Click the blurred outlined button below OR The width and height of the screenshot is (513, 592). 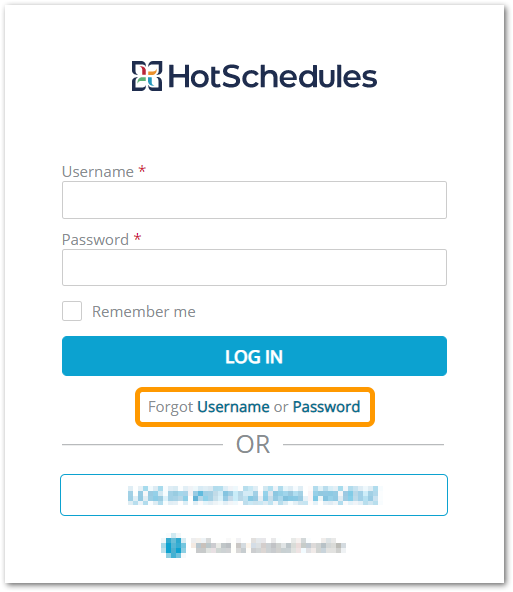tap(254, 495)
